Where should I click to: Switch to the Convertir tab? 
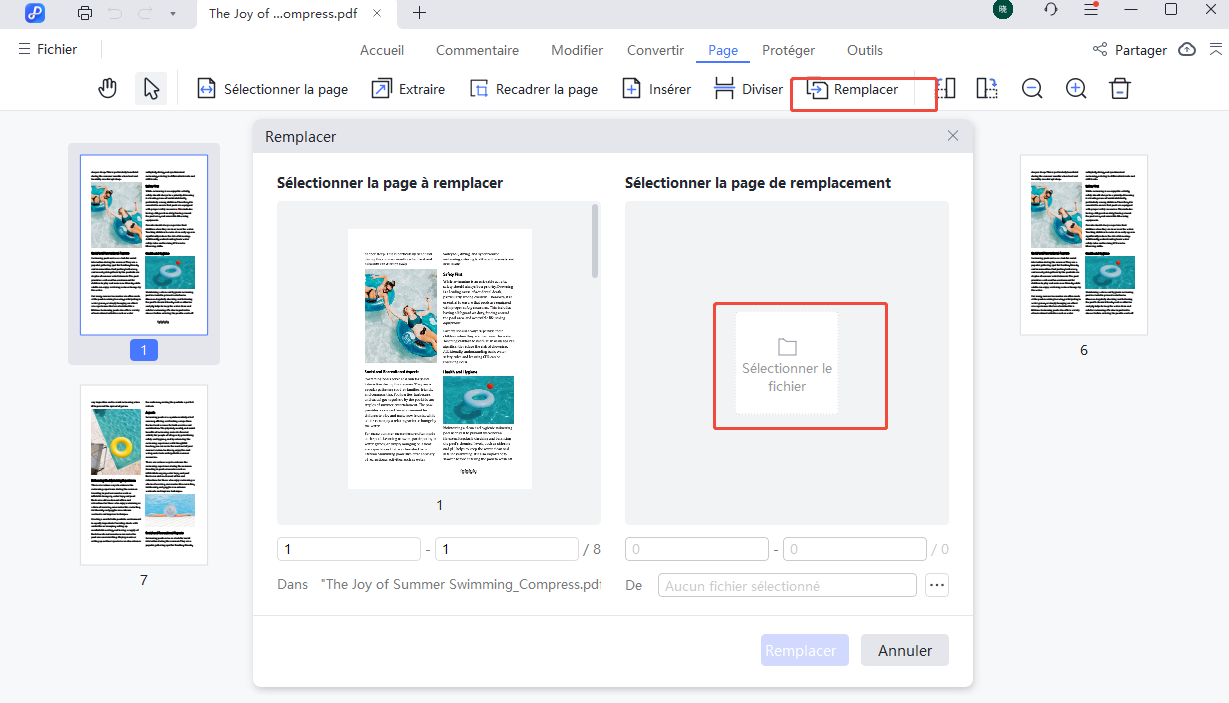point(655,50)
